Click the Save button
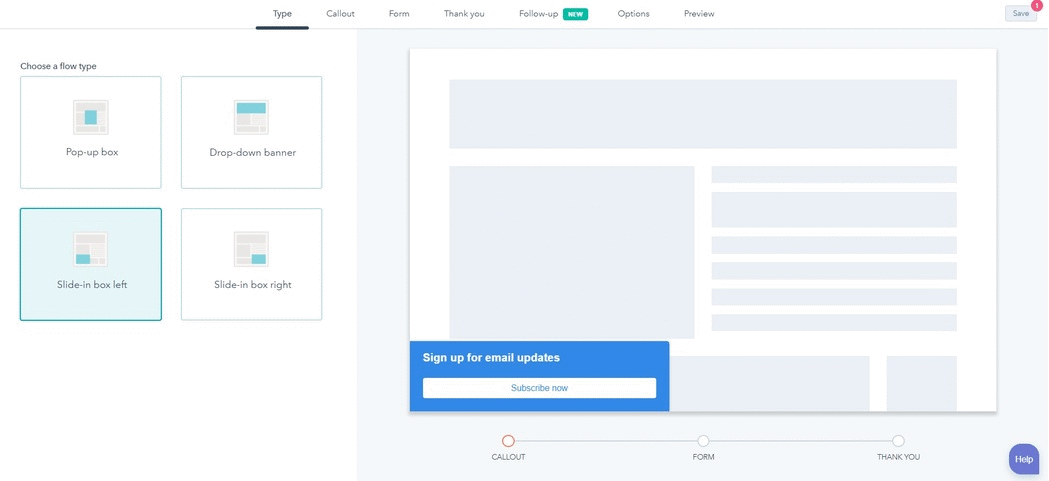 (1021, 13)
